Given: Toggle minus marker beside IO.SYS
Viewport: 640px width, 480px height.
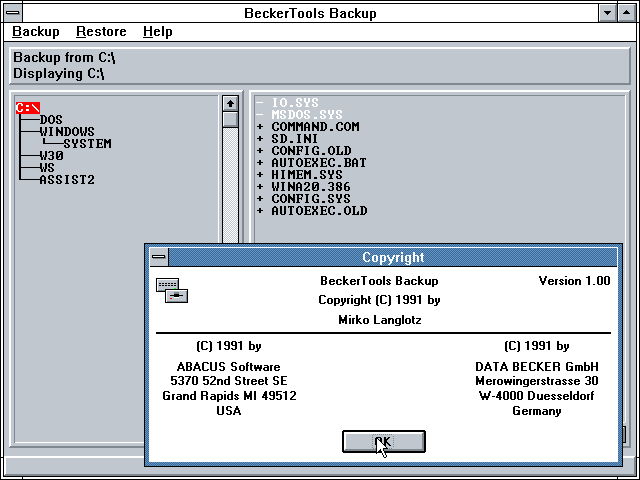Looking at the screenshot, I should pyautogui.click(x=260, y=102).
